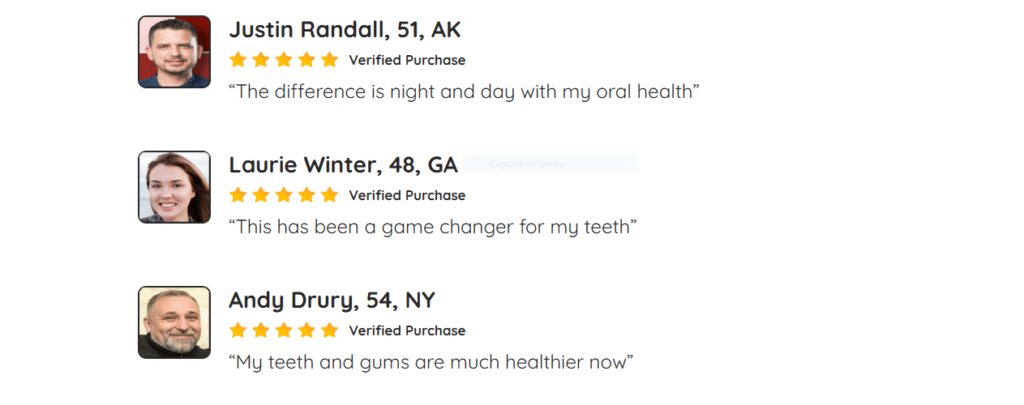This screenshot has height=405, width=1024.
Task: Click fifth star in Laurie Winter's rating
Action: click(x=330, y=195)
